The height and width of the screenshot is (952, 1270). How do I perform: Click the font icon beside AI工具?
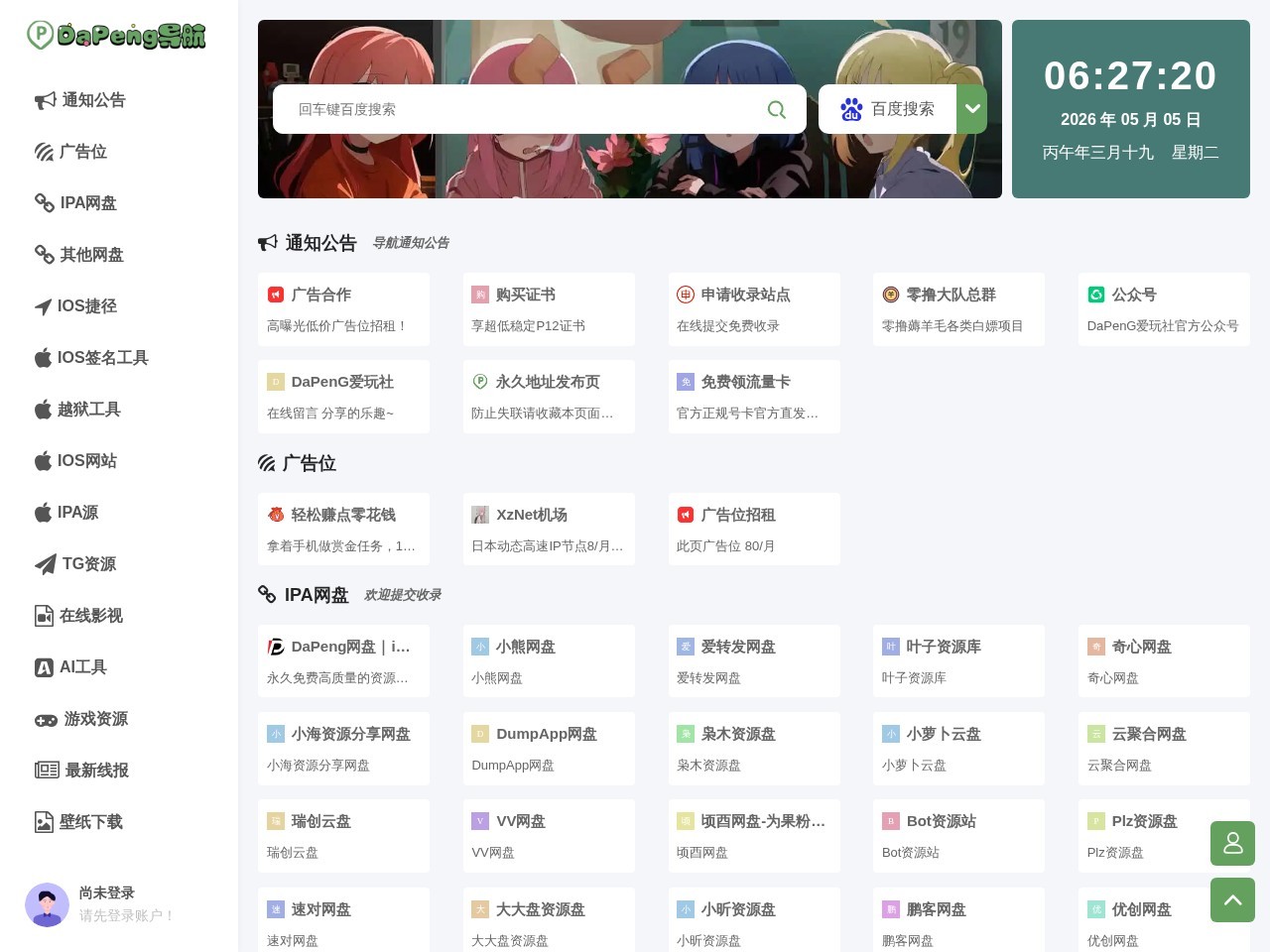(x=44, y=667)
